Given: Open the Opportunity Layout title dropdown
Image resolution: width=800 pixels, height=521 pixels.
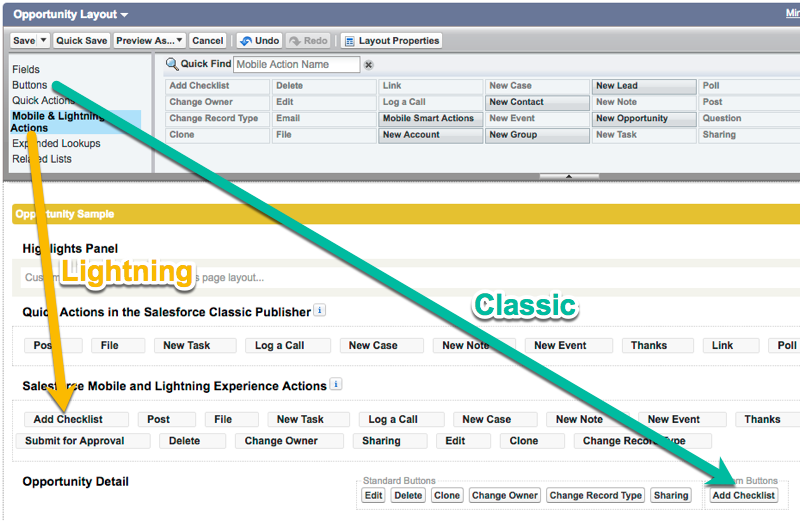Looking at the screenshot, I should [124, 15].
